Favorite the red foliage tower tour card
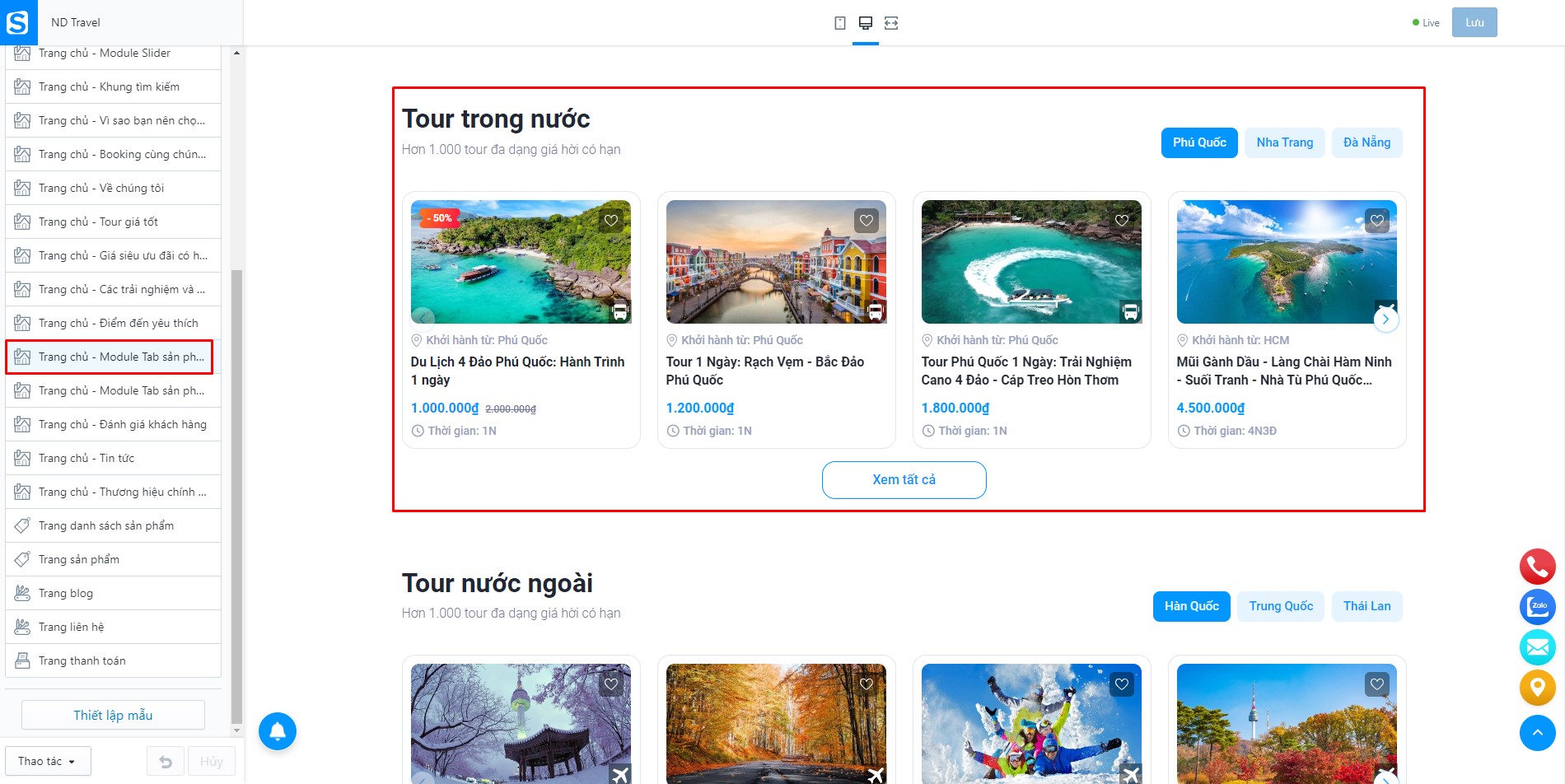 pos(1377,684)
